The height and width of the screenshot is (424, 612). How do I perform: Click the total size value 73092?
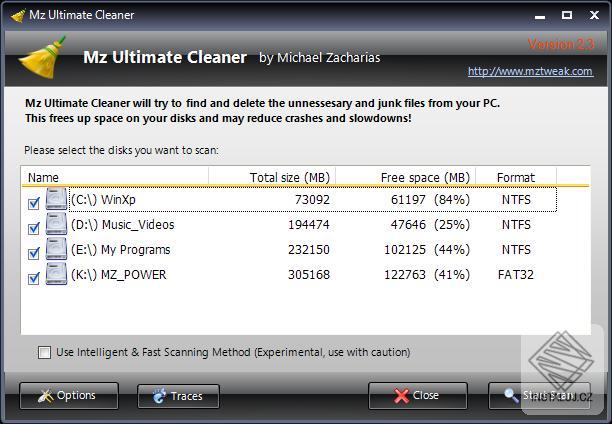tap(312, 200)
